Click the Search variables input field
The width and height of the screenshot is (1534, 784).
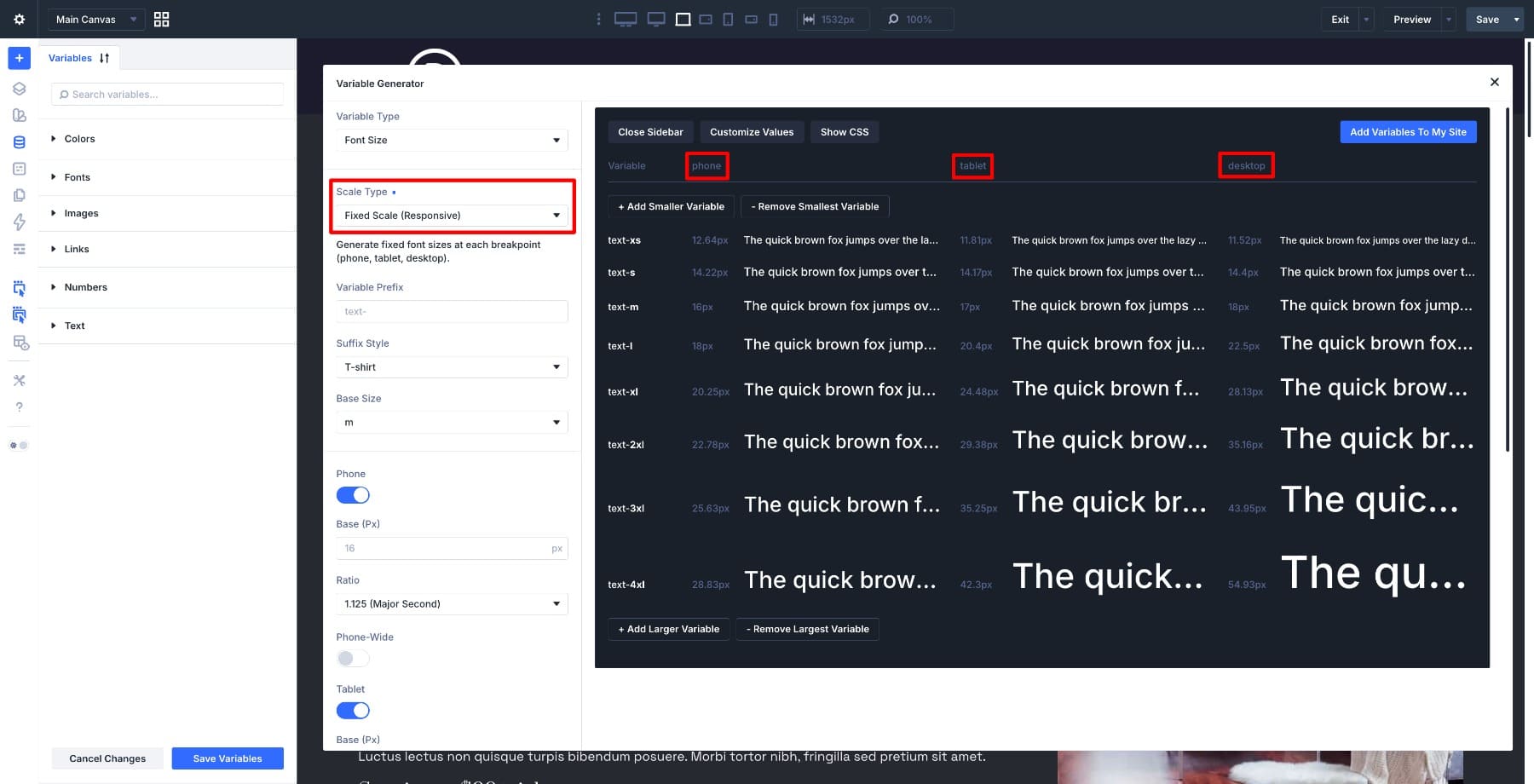pos(167,95)
